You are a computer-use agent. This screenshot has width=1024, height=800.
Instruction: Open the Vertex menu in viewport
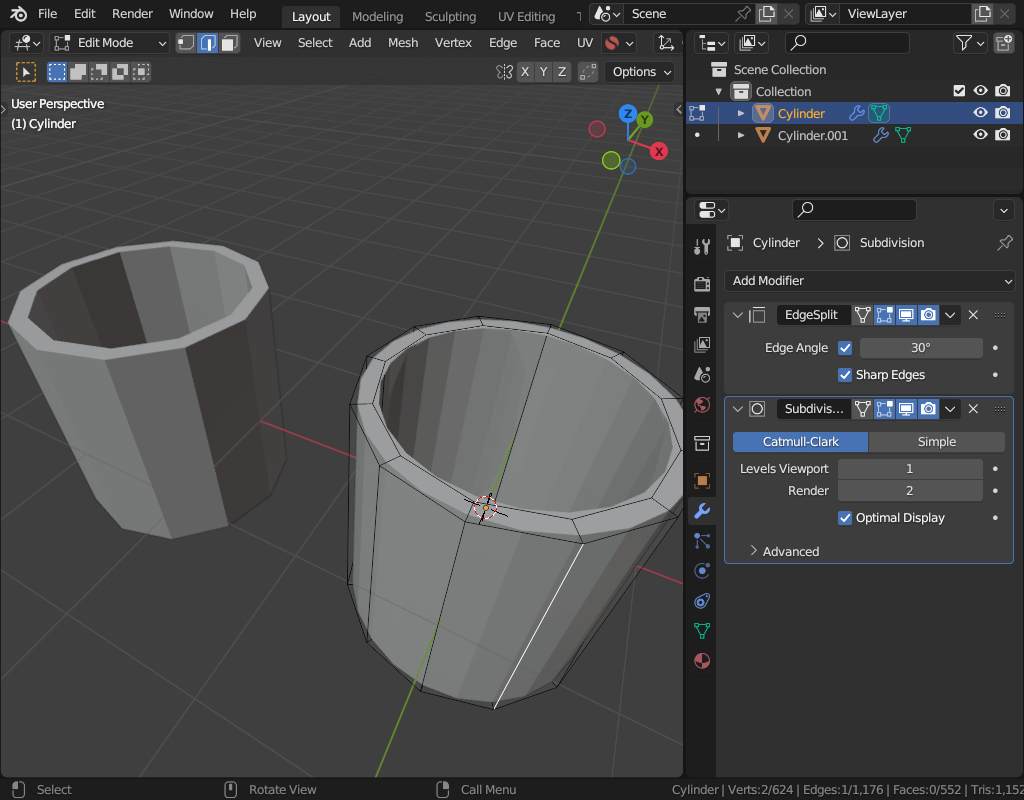[x=453, y=43]
